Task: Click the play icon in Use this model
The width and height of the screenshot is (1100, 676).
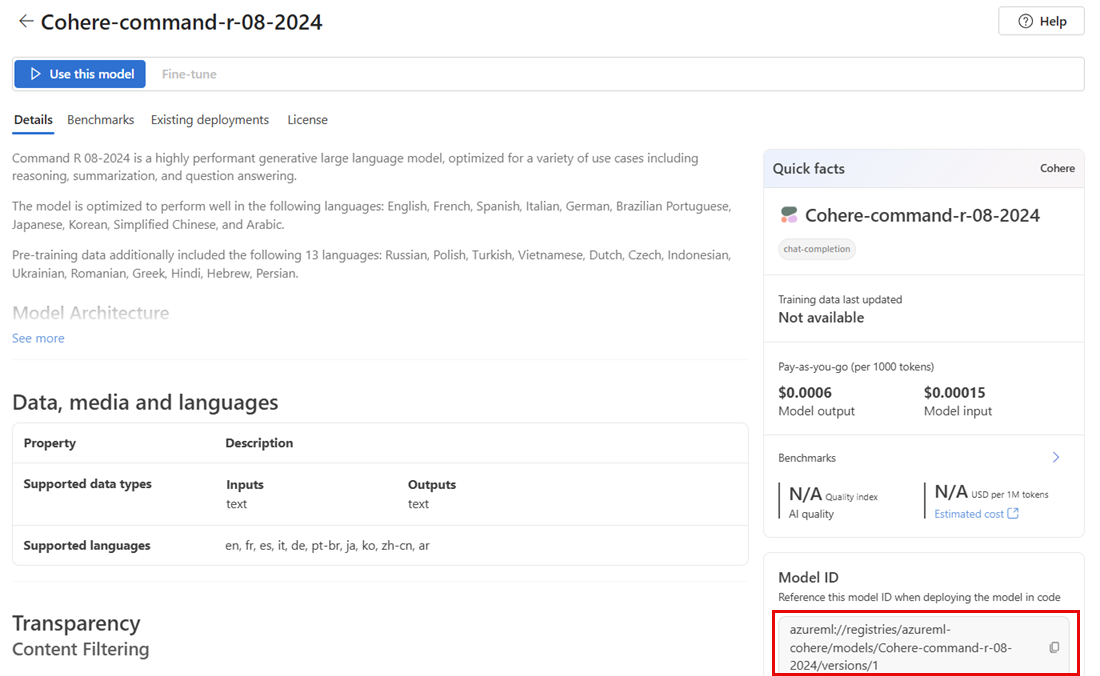Action: tap(35, 74)
